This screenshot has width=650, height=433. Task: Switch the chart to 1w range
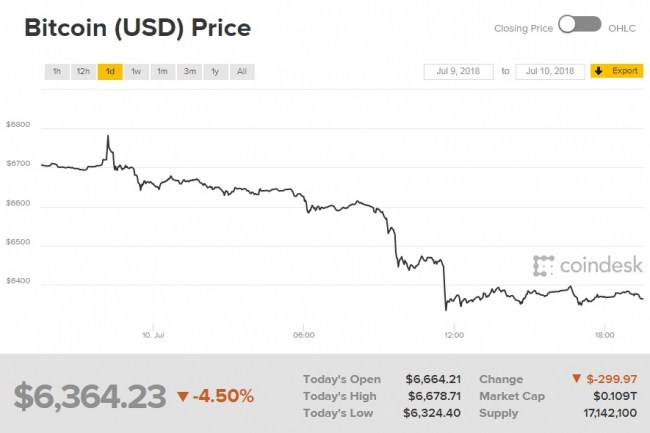[x=136, y=72]
